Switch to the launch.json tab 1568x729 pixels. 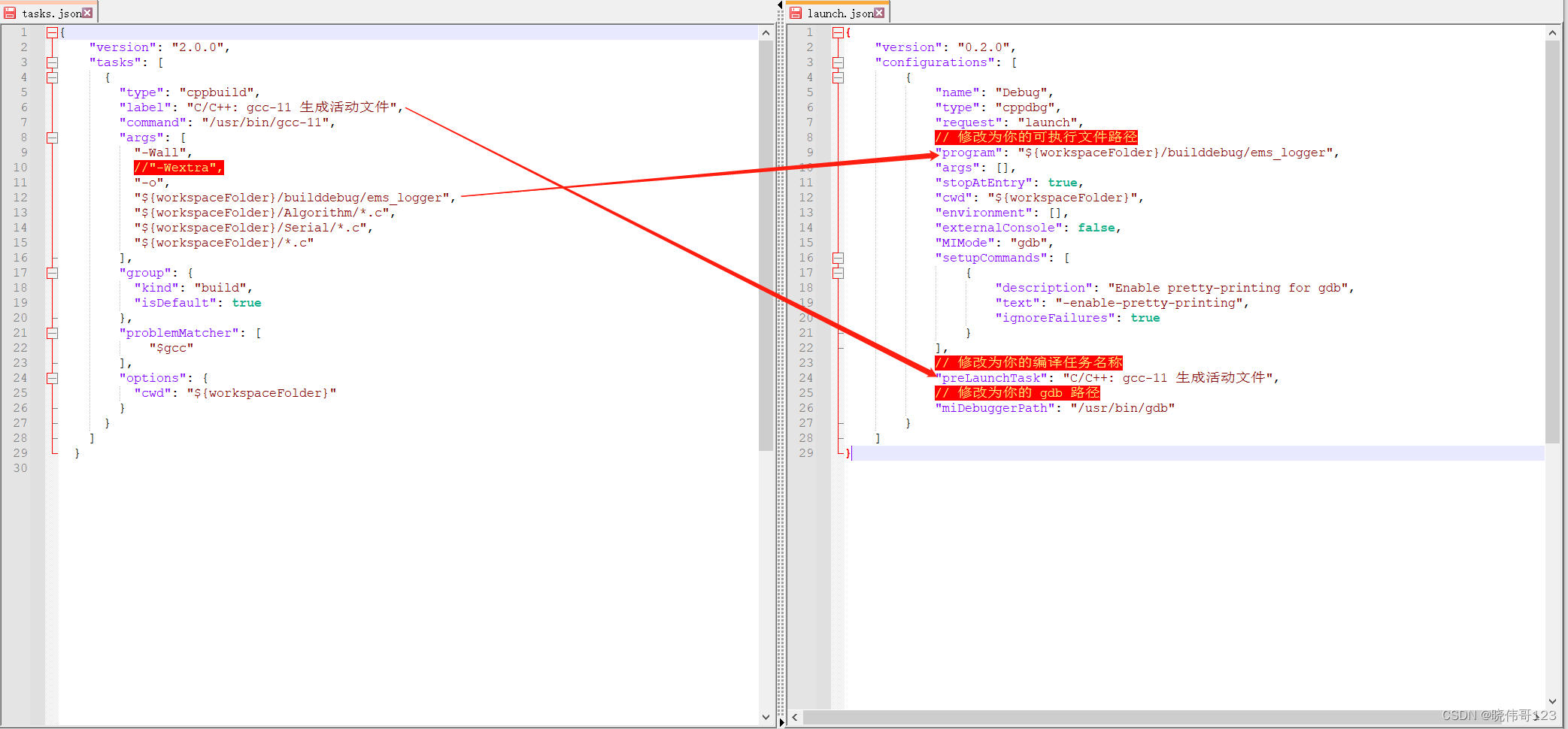click(838, 13)
